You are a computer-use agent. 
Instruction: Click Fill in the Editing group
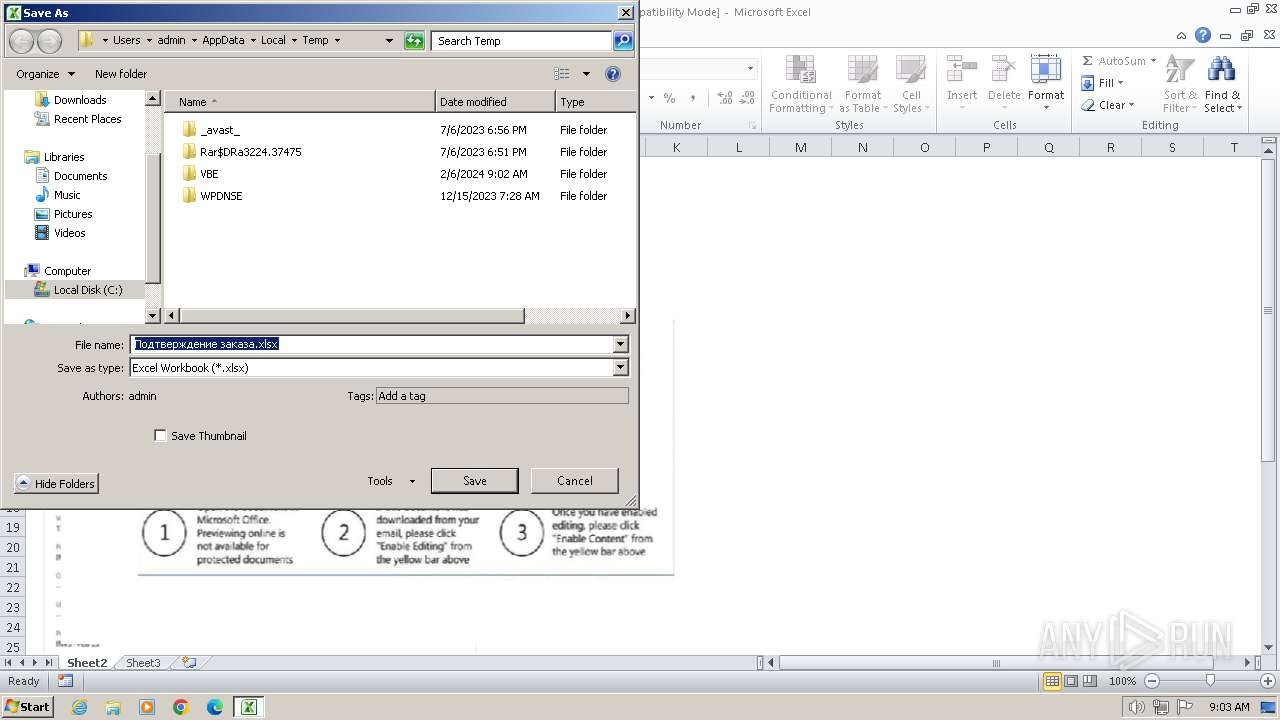[x=1102, y=83]
